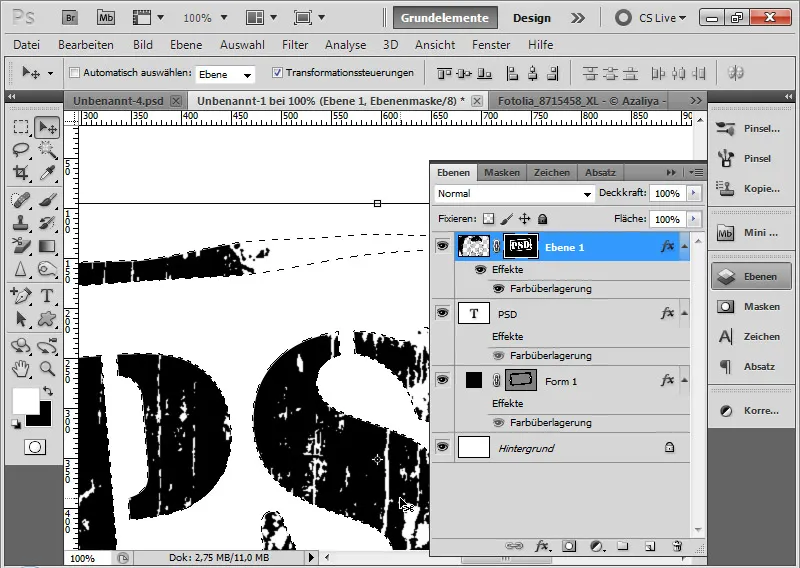Screen dimensions: 800x568
Task: Select the Custom Shape tool
Action: click(x=47, y=319)
